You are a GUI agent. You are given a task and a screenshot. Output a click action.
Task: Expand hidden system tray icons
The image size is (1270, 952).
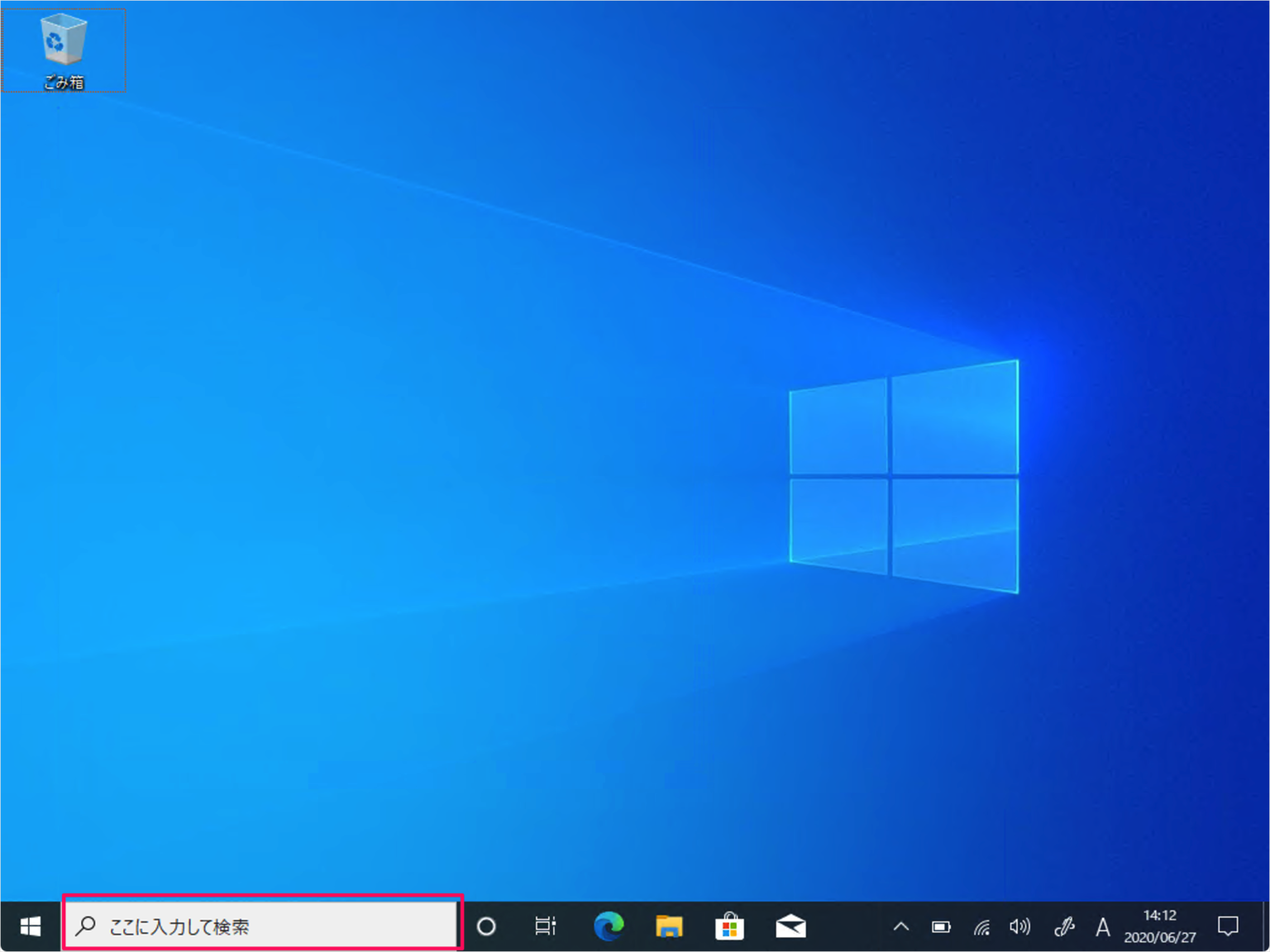901,926
